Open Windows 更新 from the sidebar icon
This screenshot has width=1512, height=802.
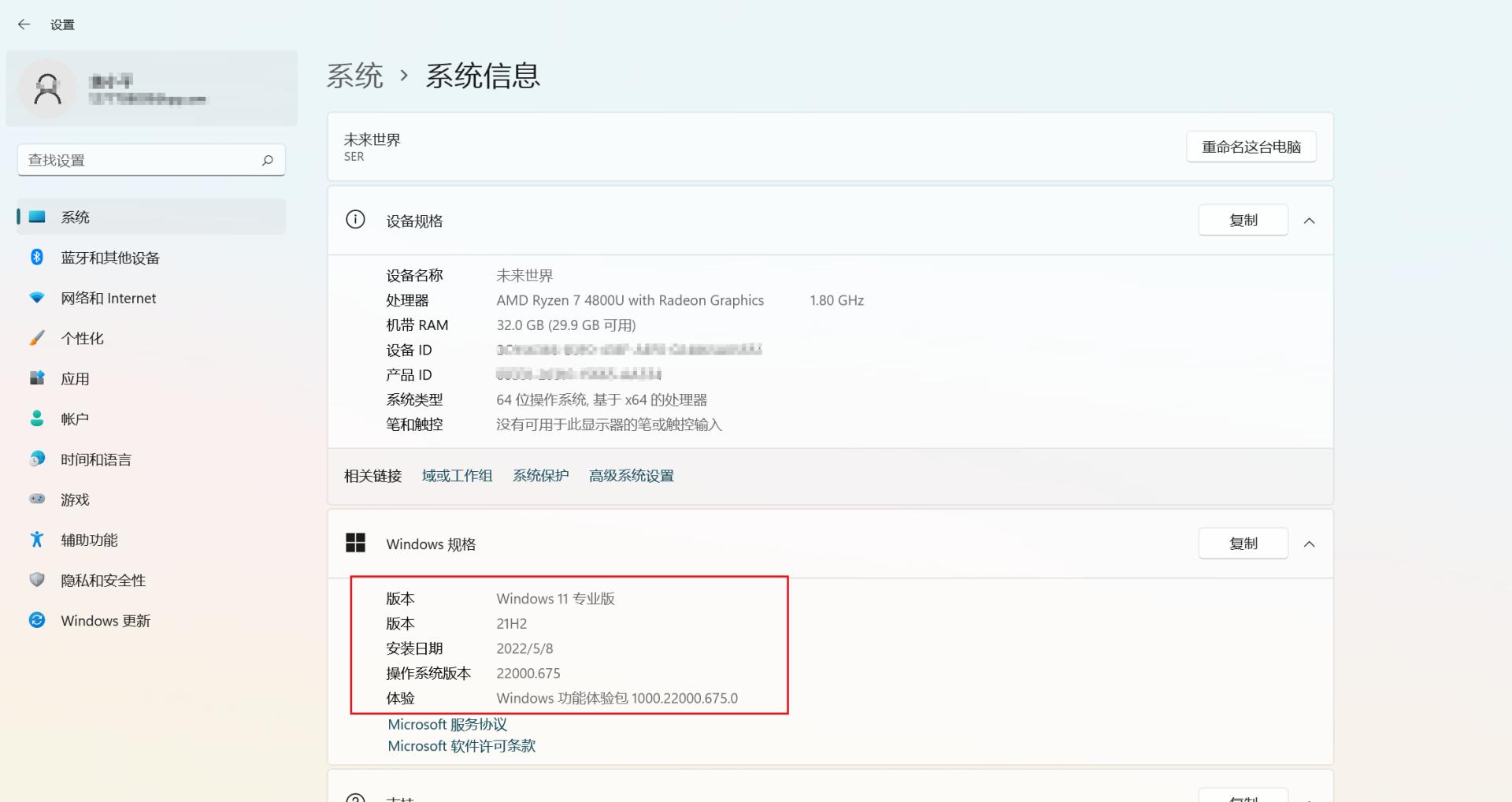tap(36, 621)
